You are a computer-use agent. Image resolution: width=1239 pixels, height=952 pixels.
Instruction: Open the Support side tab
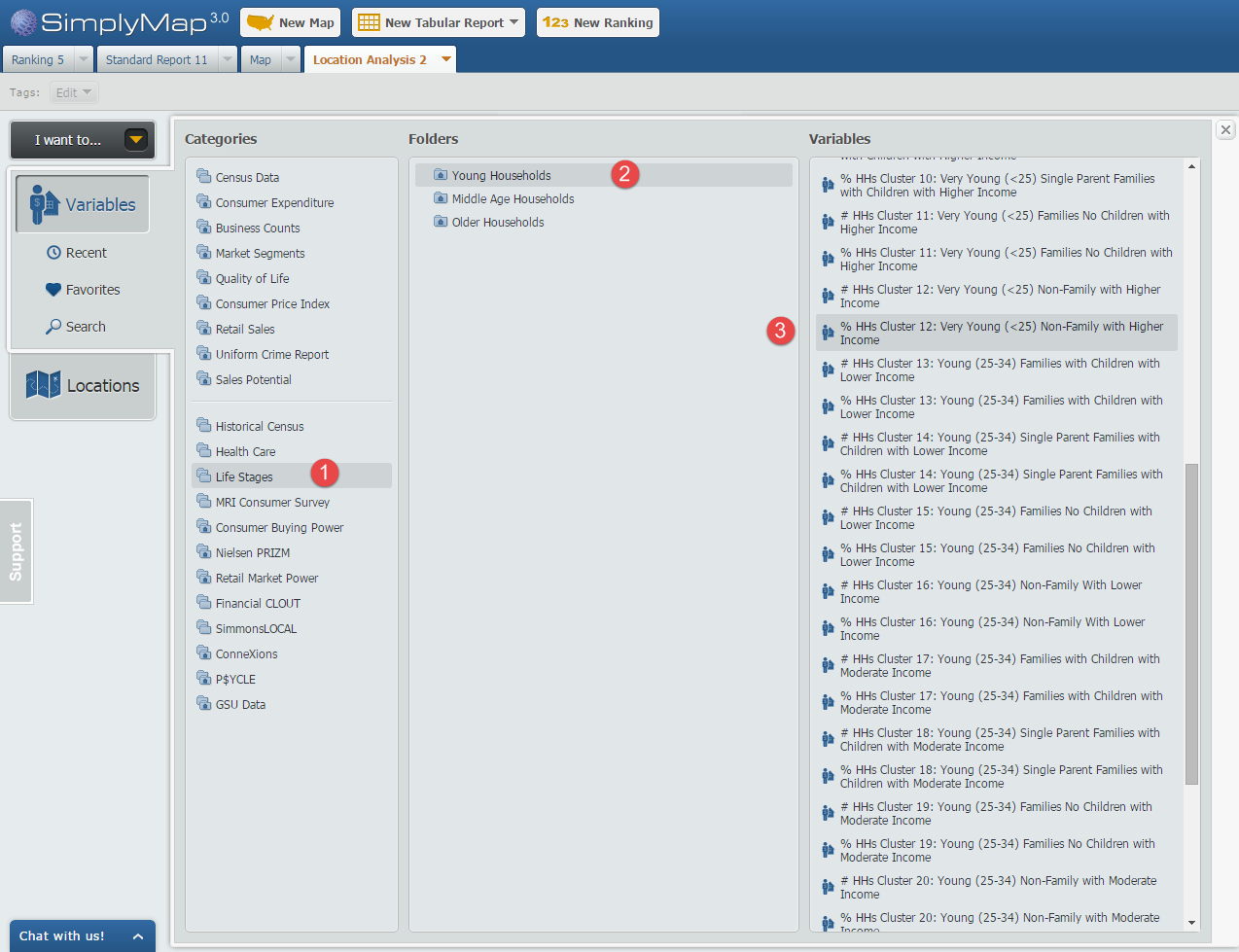click(x=17, y=551)
